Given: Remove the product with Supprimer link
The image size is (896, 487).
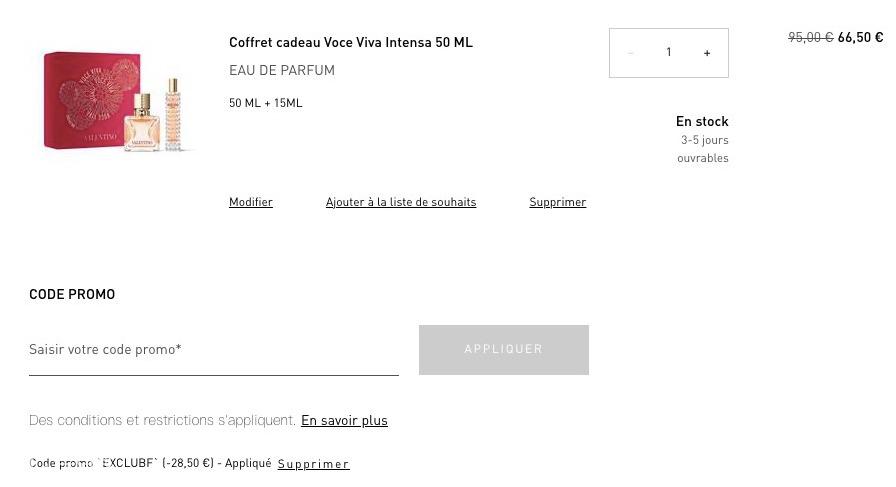Looking at the screenshot, I should click(x=558, y=202).
